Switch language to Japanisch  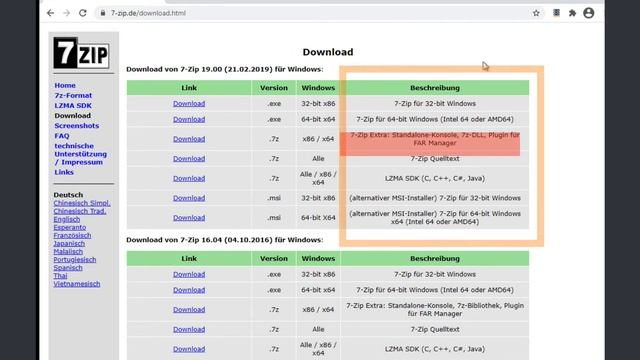69,244
